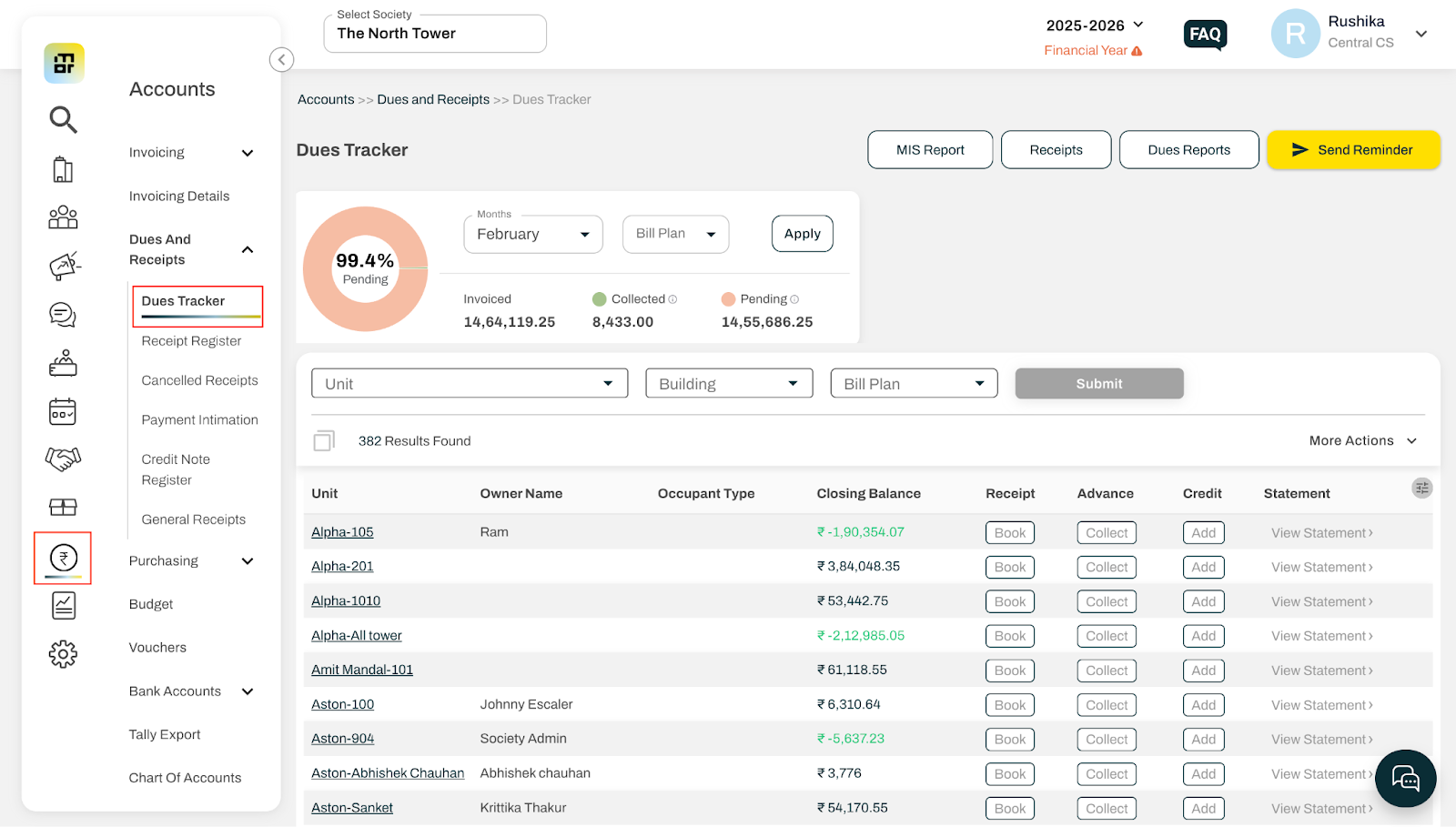Viewport: 1456px width, 827px height.
Task: Open the building icon in sidebar
Action: (63, 169)
